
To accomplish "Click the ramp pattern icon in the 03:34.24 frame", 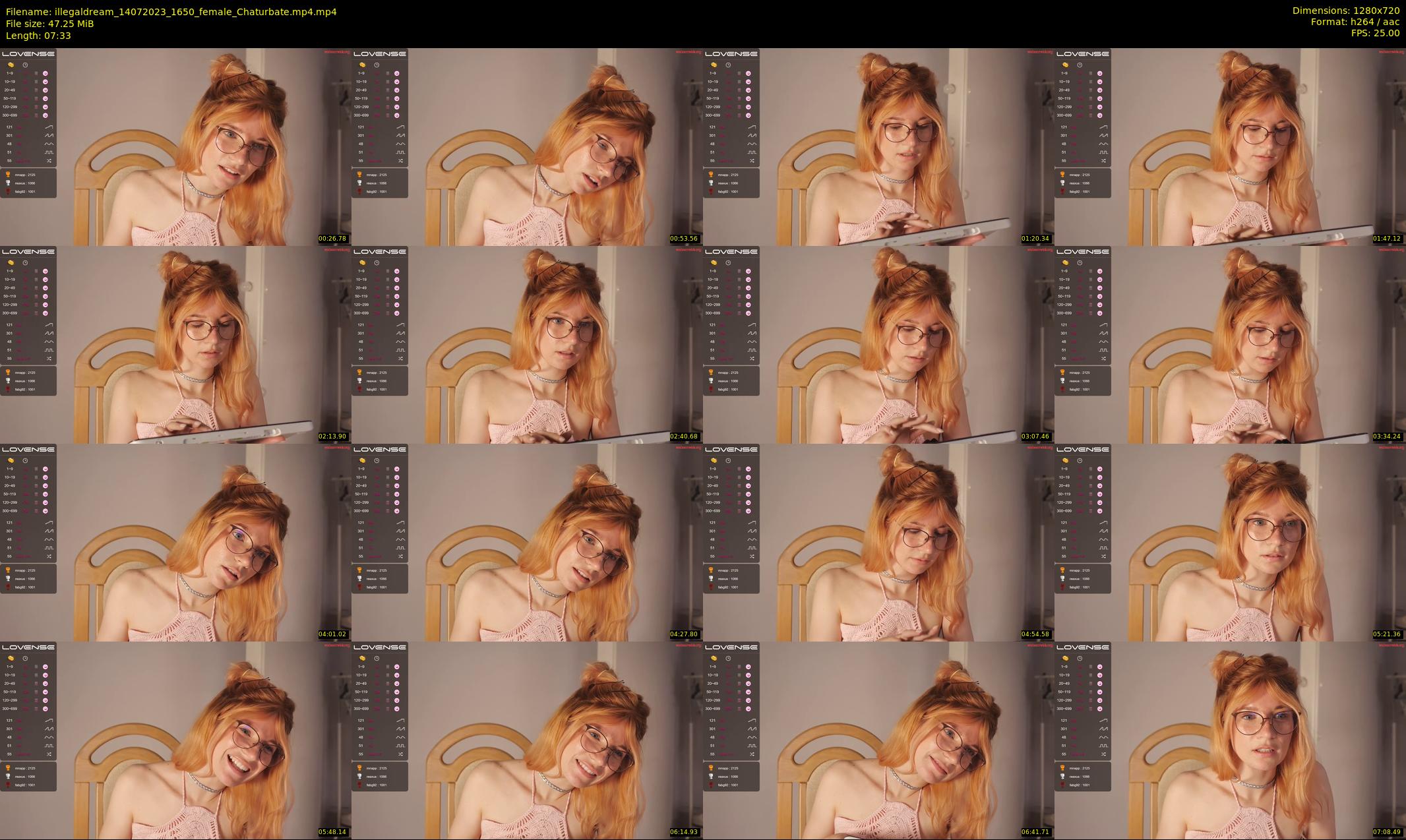I will coord(1103,324).
